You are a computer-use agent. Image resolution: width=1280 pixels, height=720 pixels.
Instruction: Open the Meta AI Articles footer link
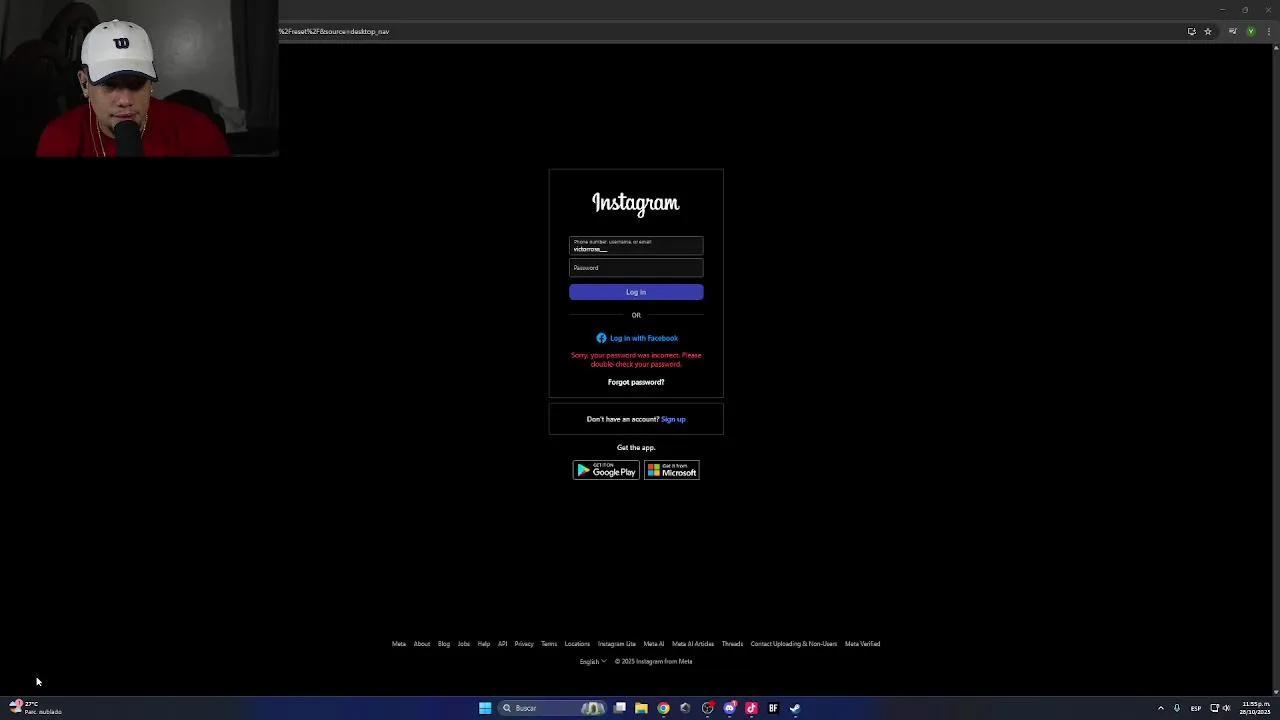tap(693, 644)
